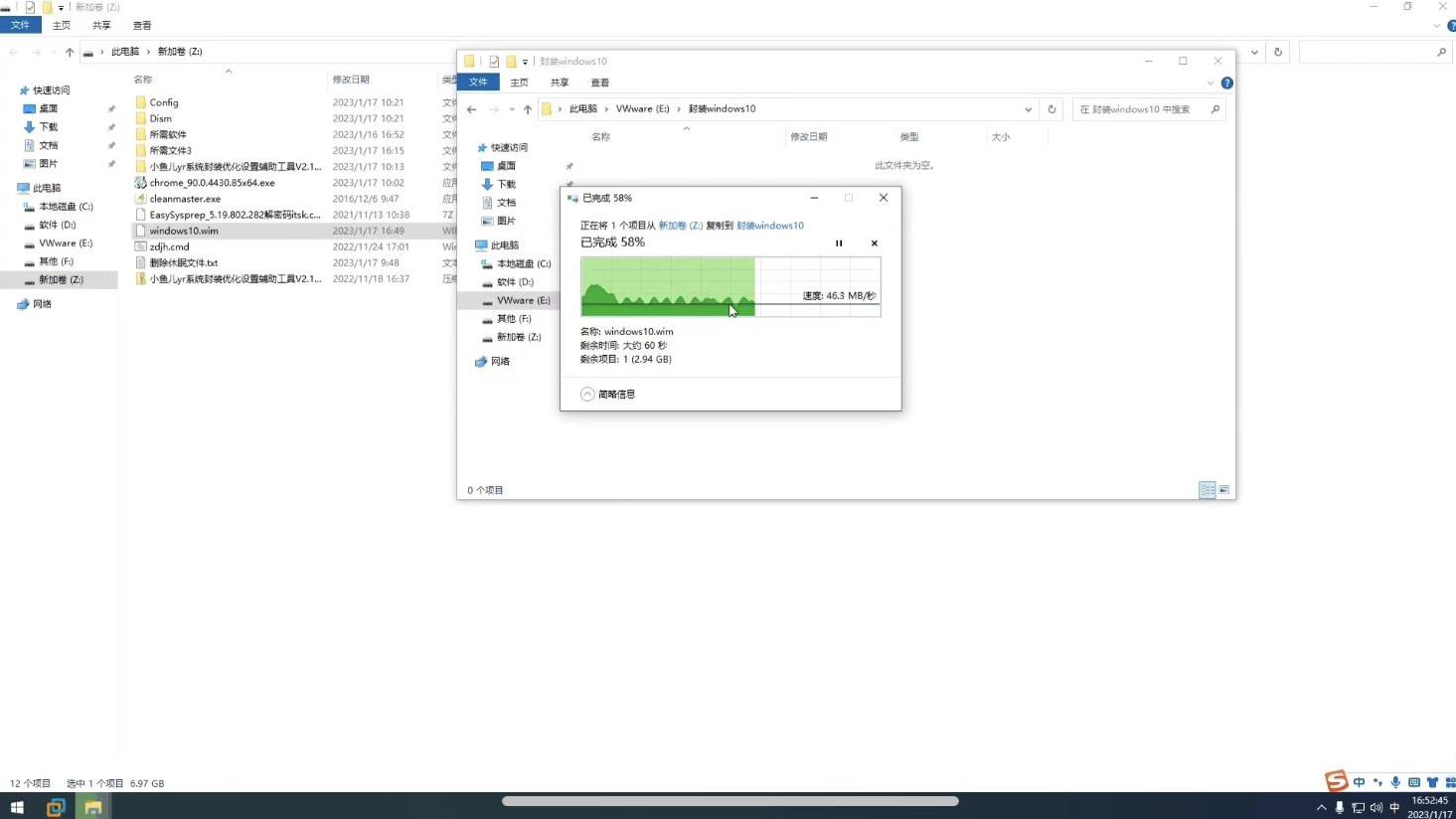Click help icon in 封装windows10 window
The height and width of the screenshot is (819, 1456).
pos(1226,82)
